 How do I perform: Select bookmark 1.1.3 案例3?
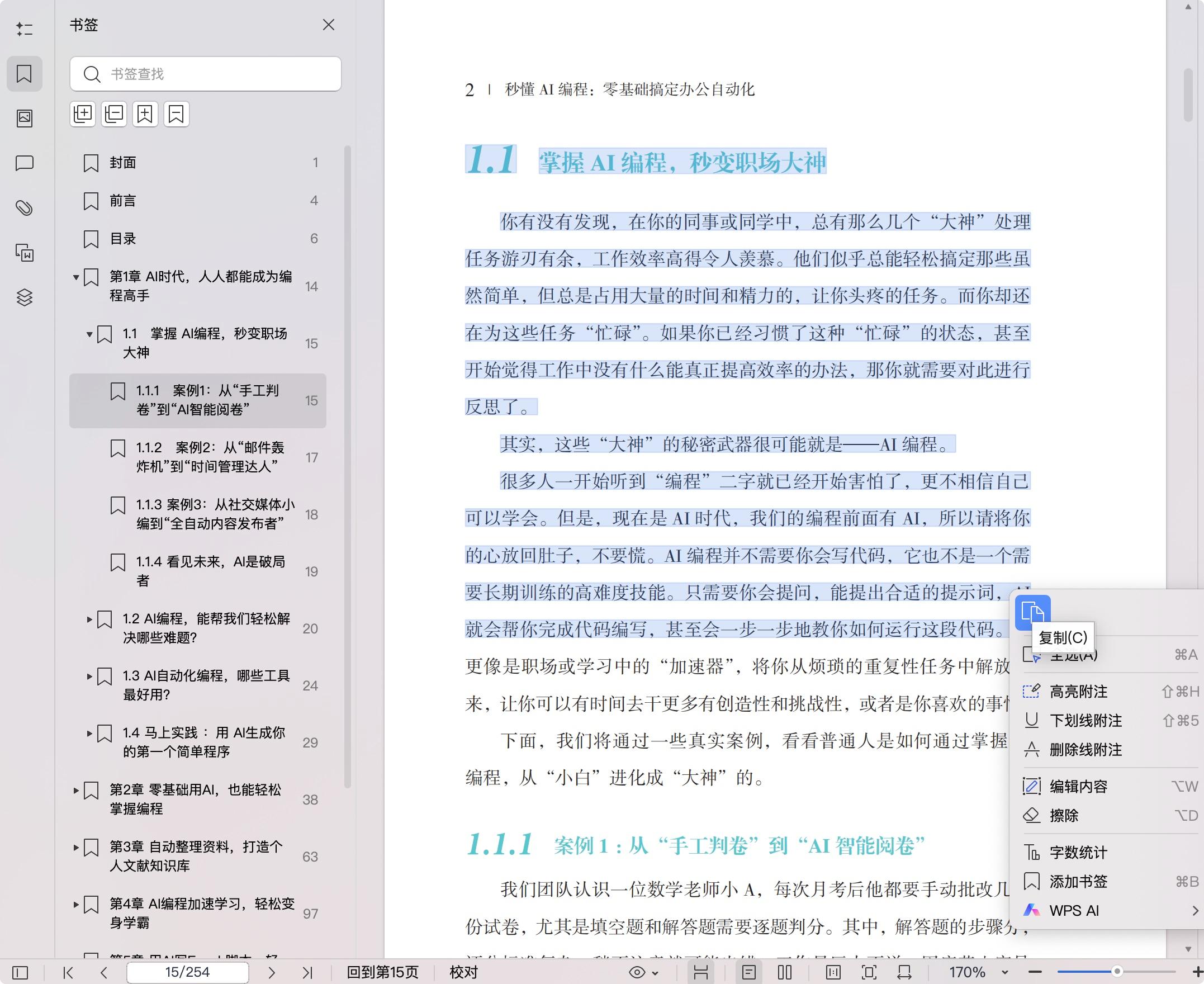(x=198, y=515)
